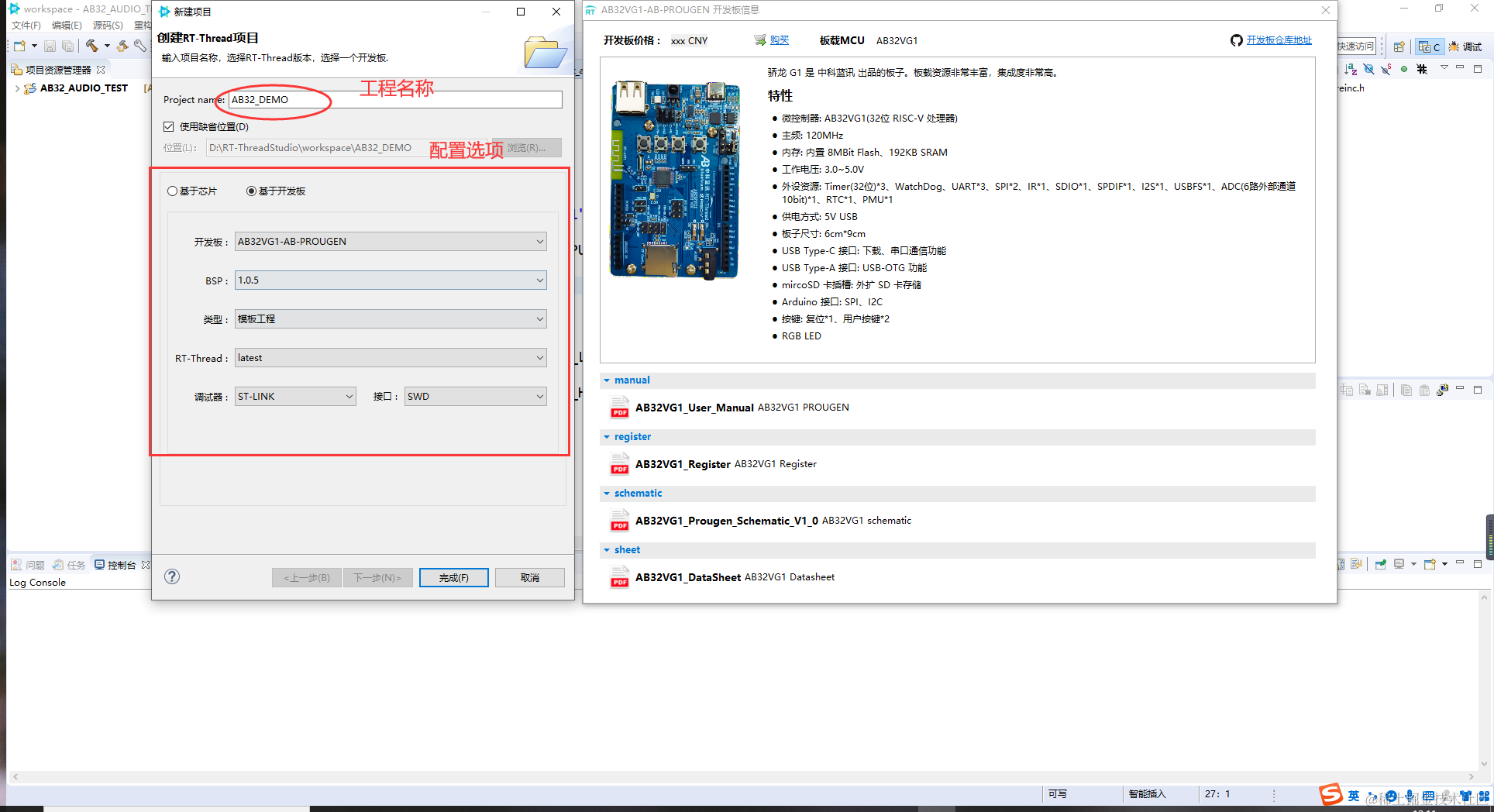Click the Save disk icon in toolbar
Screen dimensions: 1494x812
(x=50, y=46)
